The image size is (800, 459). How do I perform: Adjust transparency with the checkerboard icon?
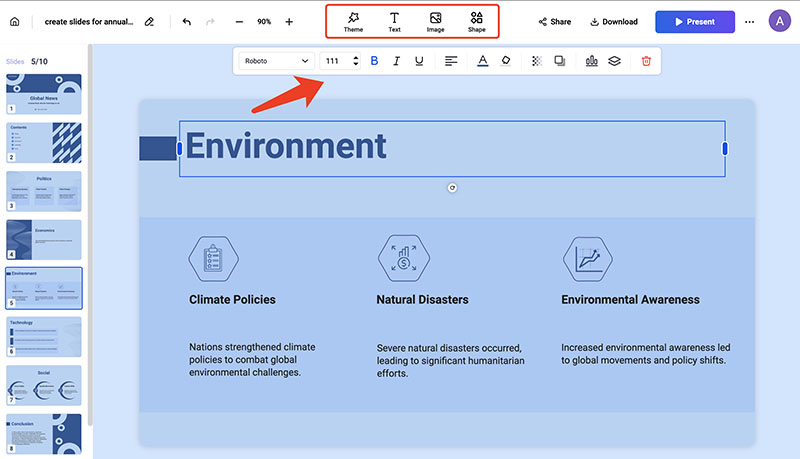[536, 61]
